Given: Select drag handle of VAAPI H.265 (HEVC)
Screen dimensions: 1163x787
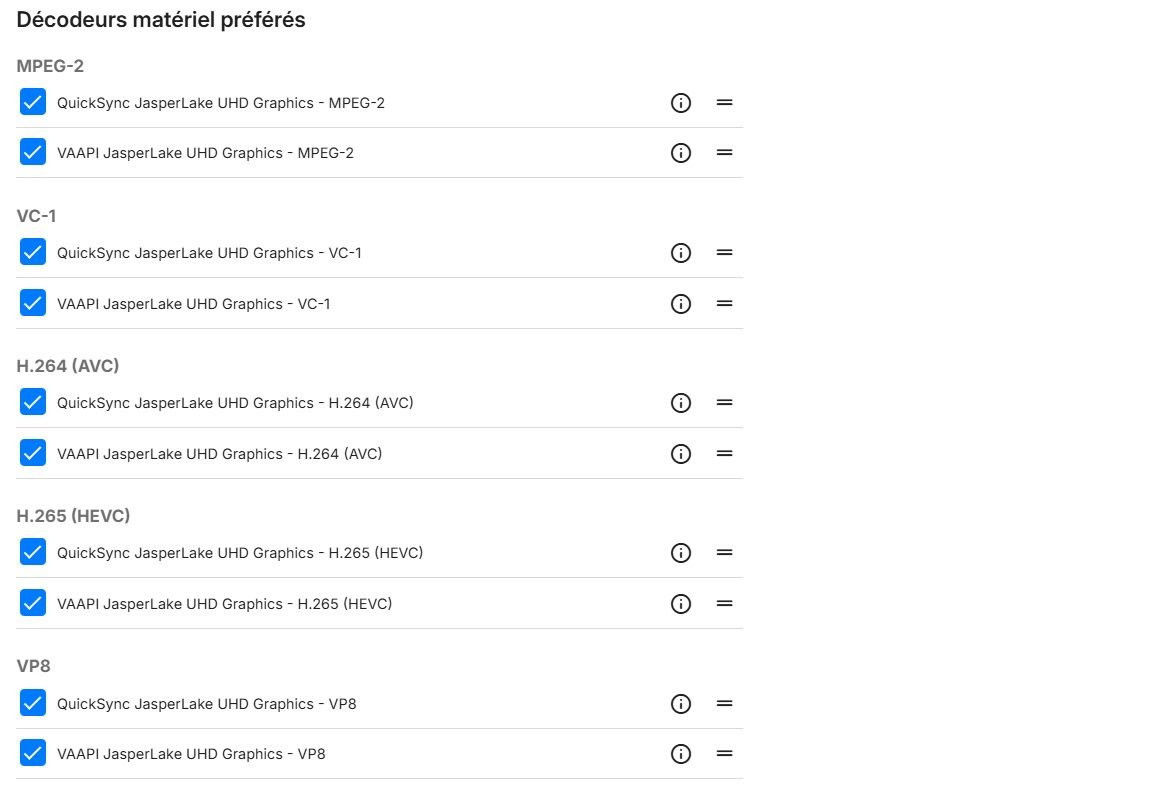Looking at the screenshot, I should (x=725, y=604).
